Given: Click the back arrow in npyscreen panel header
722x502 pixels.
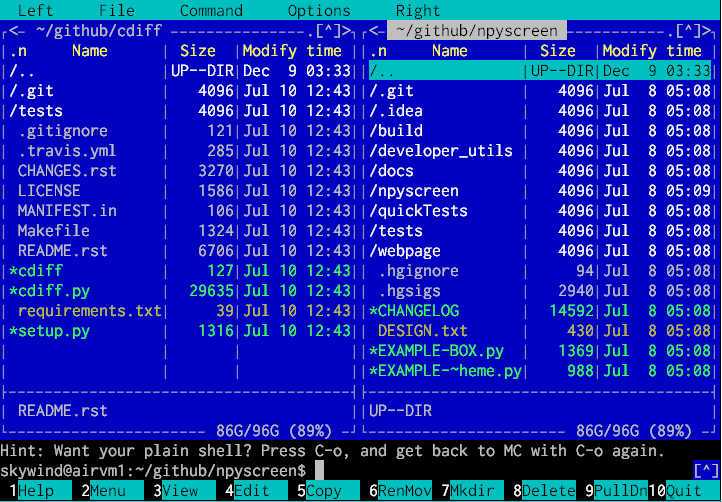Looking at the screenshot, I should [373, 30].
